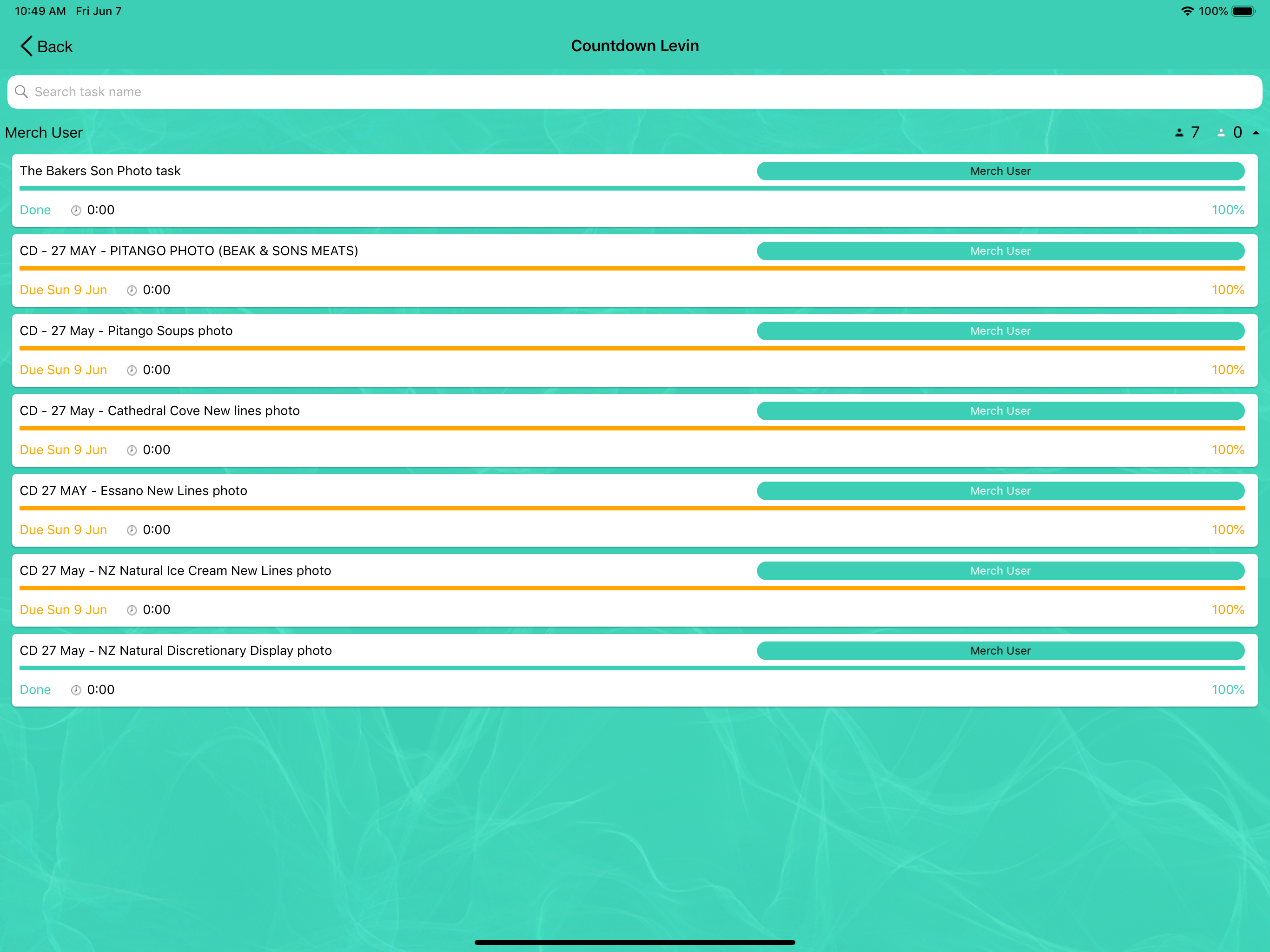This screenshot has height=952, width=1270.
Task: Click Merch User badge on Essano New Lines task
Action: (1000, 490)
